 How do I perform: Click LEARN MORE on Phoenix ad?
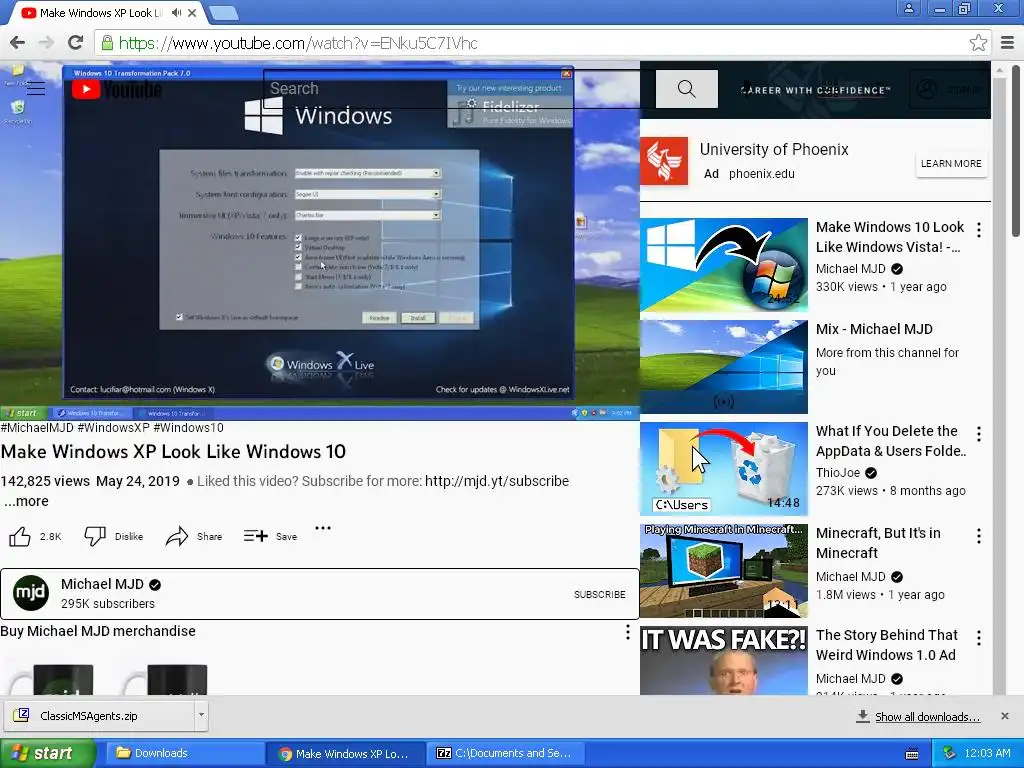(951, 164)
